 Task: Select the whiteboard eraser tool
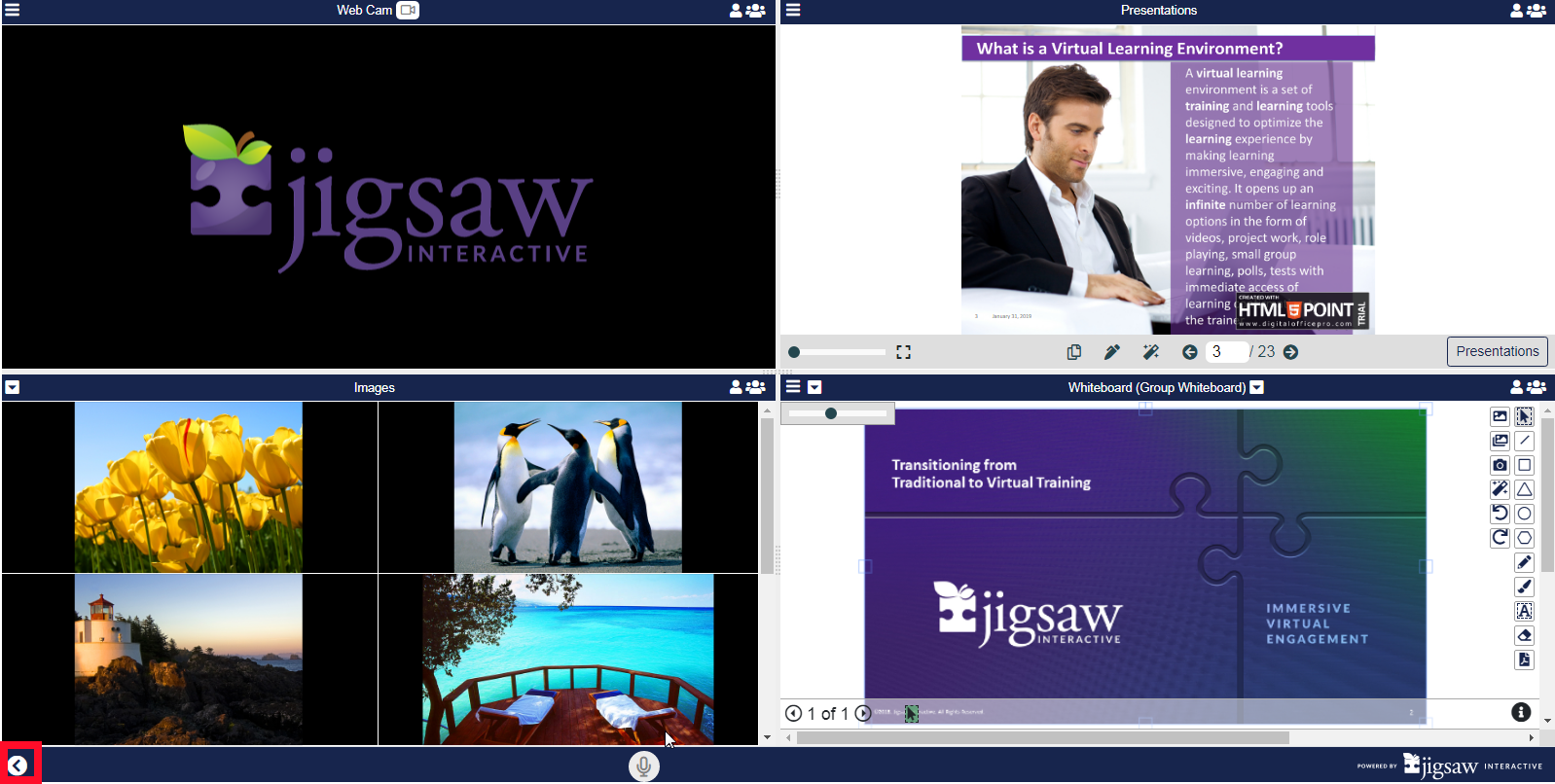(x=1524, y=636)
